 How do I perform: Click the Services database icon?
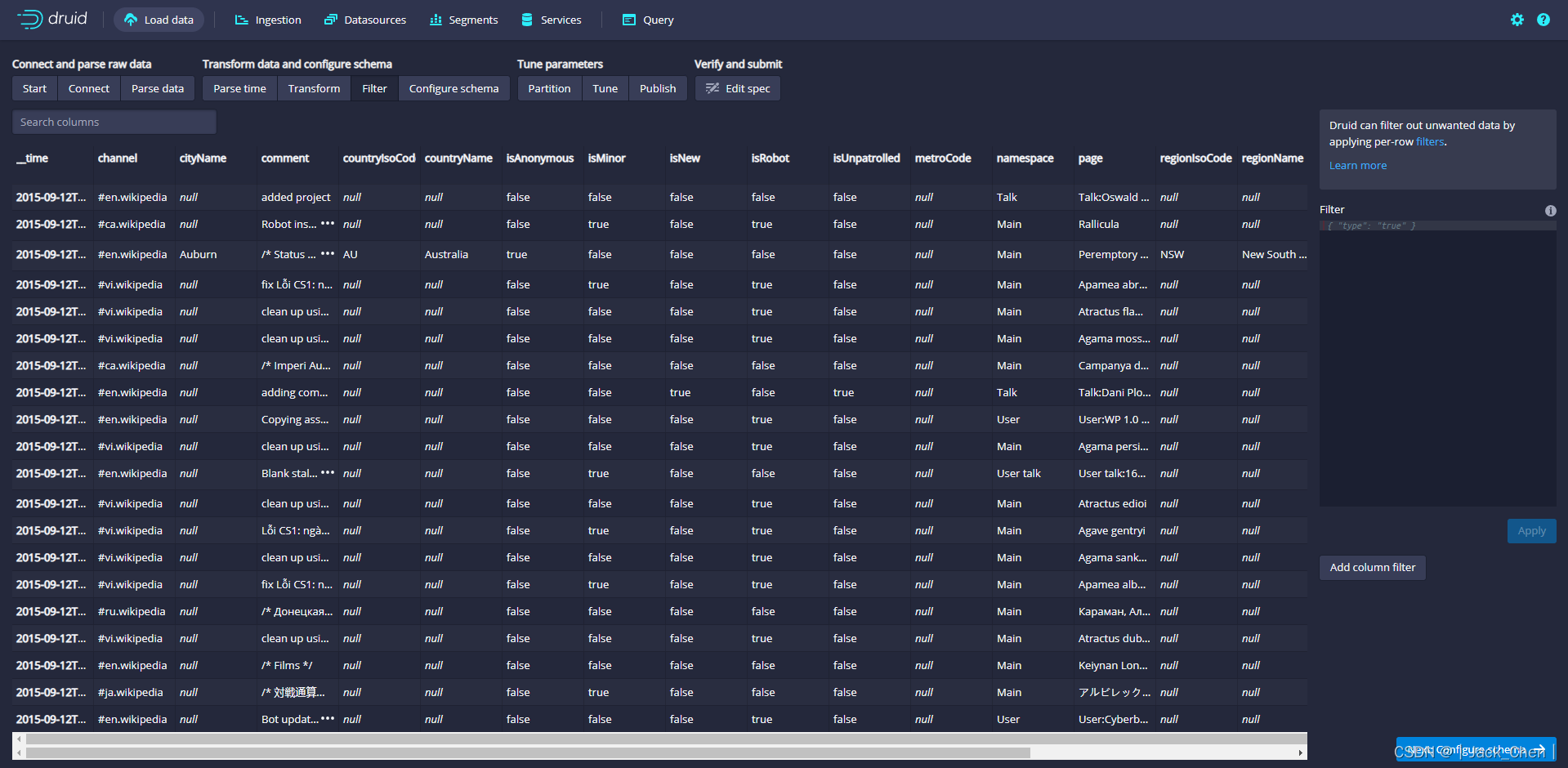tap(528, 20)
